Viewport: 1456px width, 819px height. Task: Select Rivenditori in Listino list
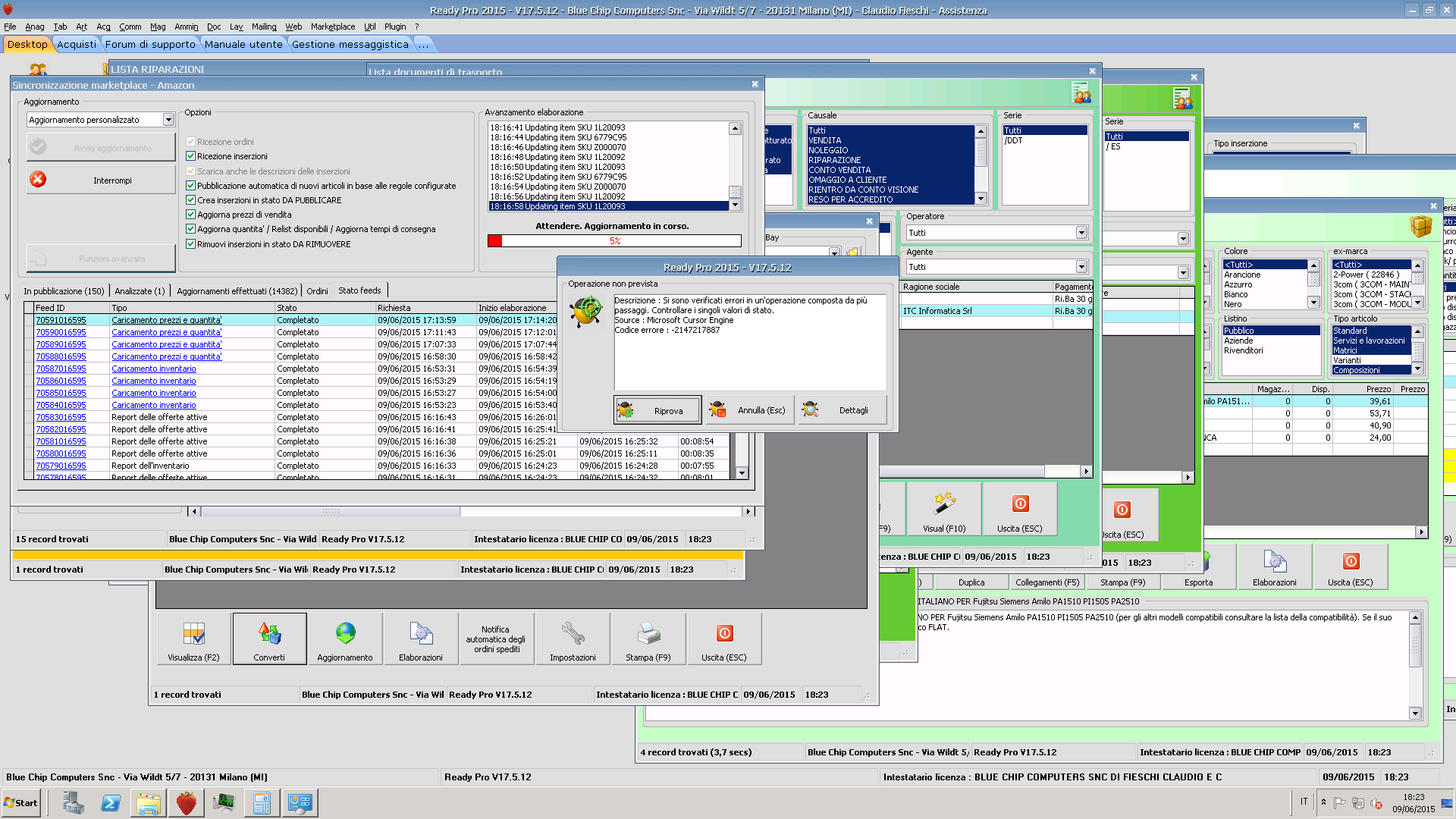tap(1271, 350)
